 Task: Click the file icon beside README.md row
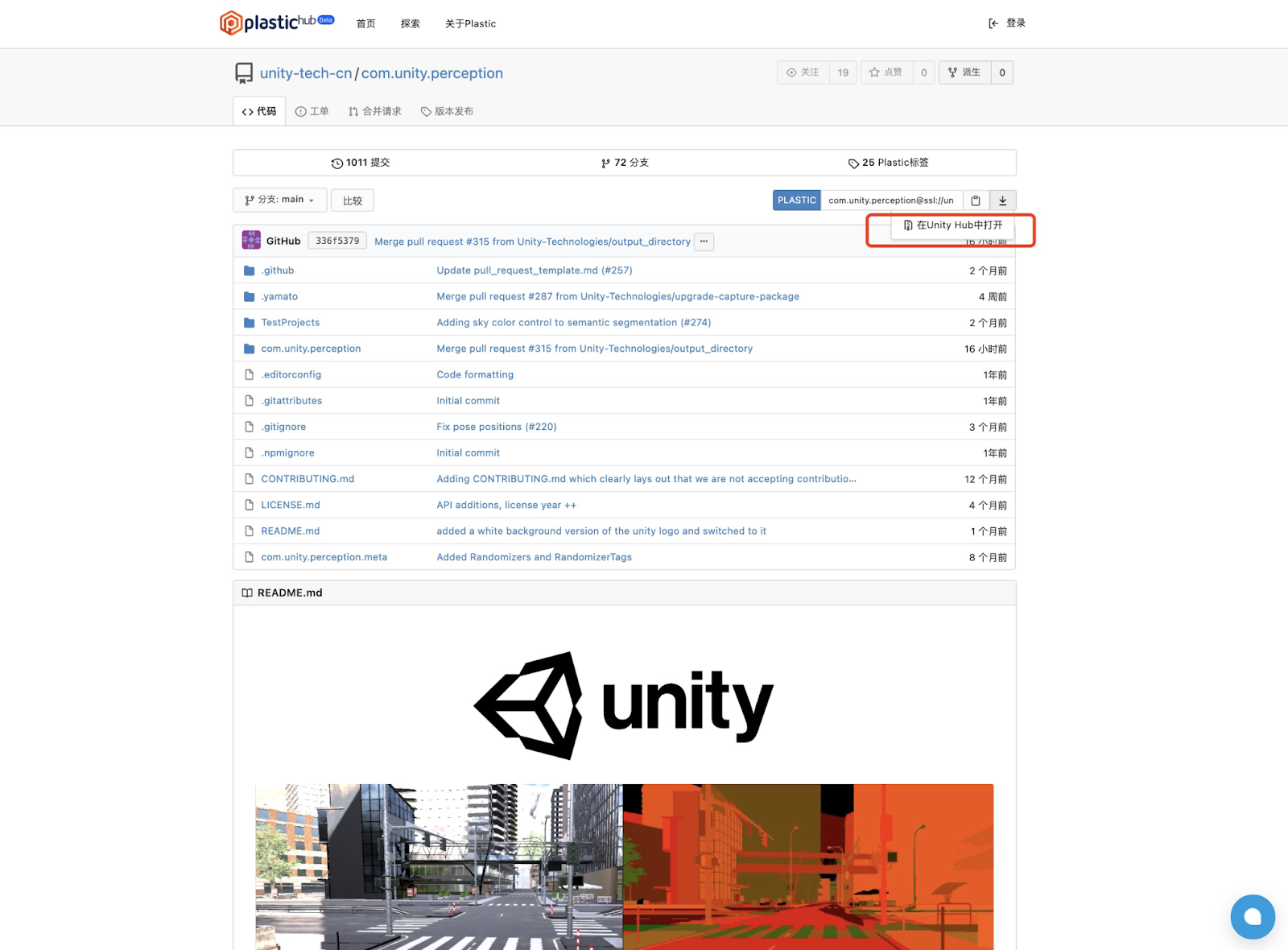[x=250, y=531]
